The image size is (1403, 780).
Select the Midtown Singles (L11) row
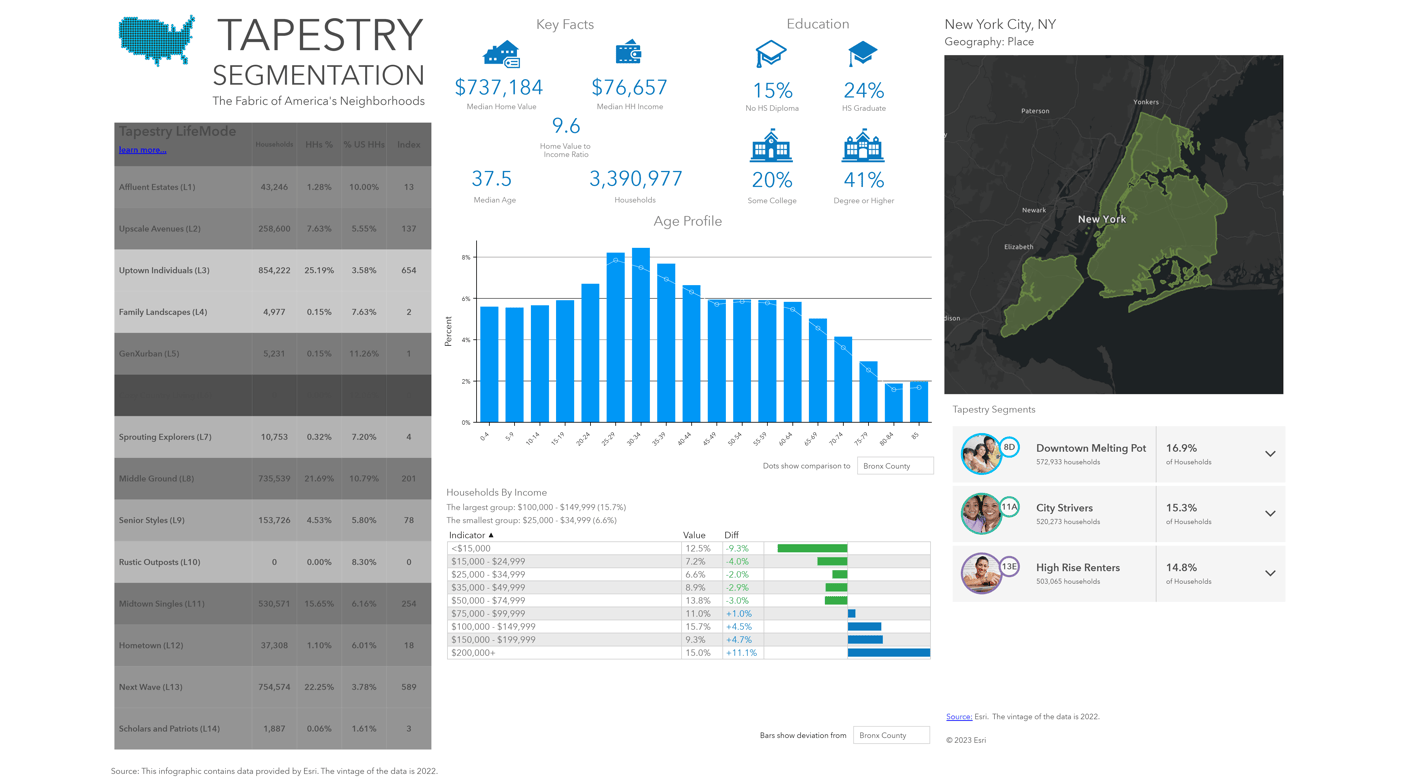[273, 604]
